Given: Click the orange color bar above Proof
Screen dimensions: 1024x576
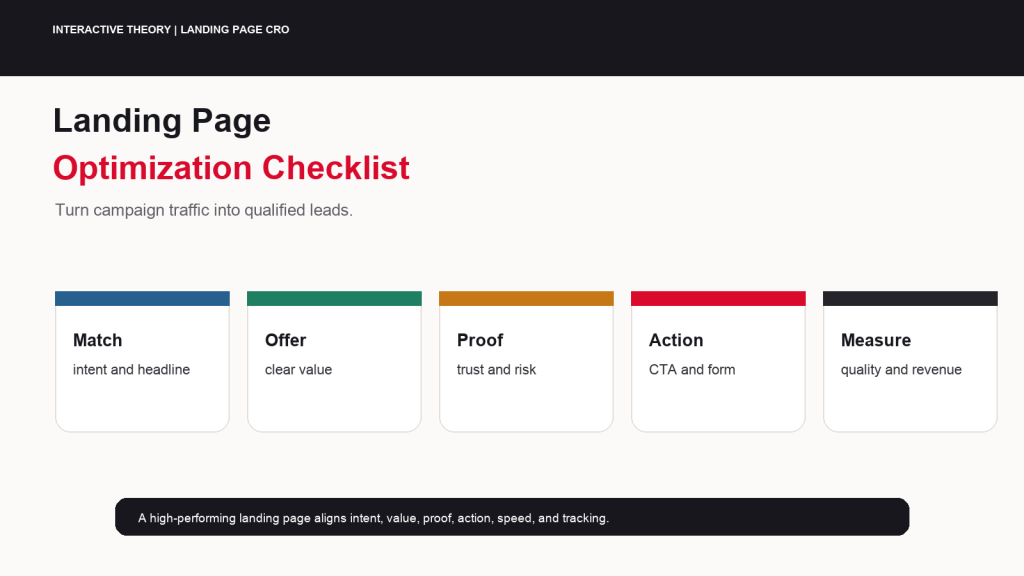Looking at the screenshot, I should [526, 298].
